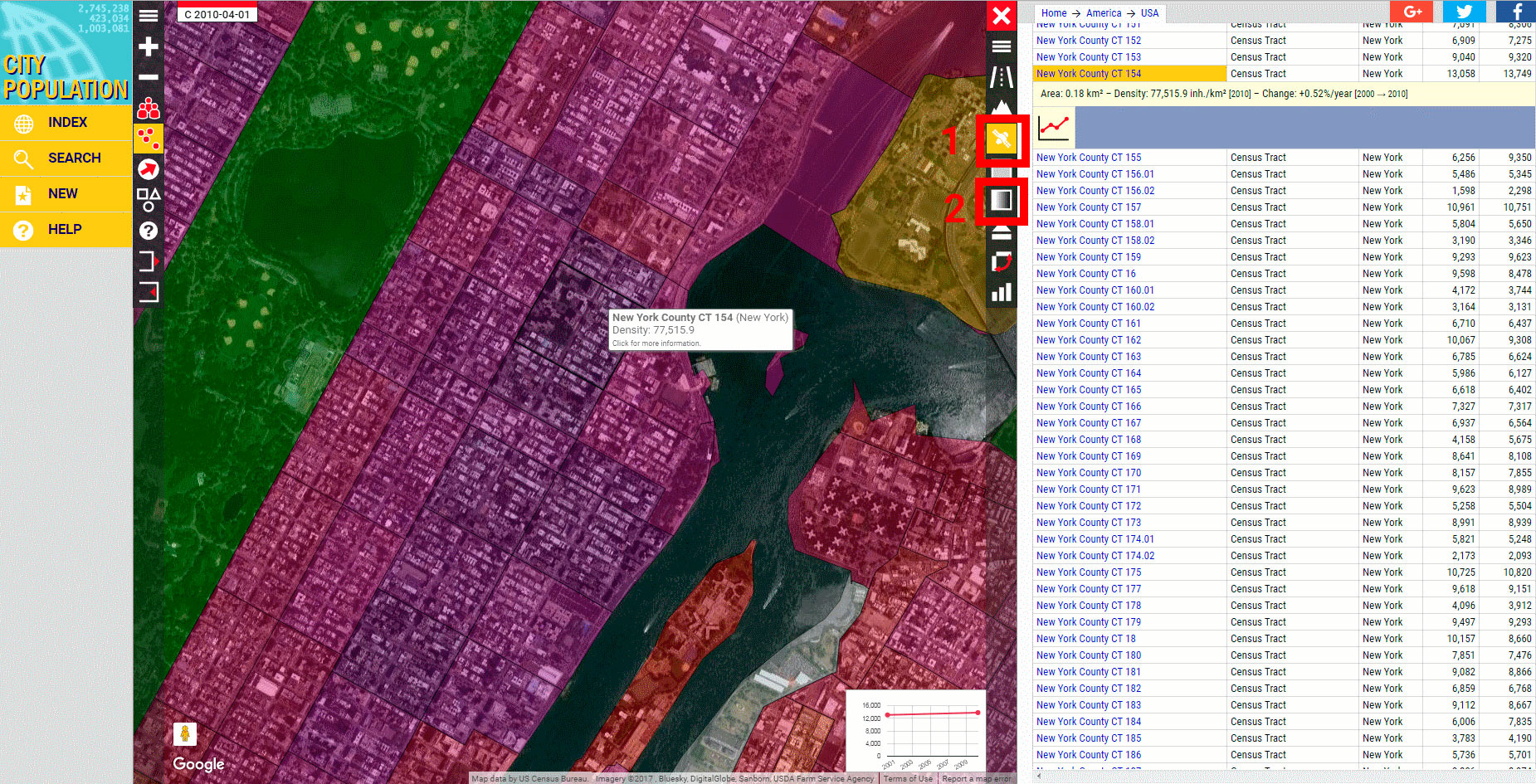Zoom in on the map

click(149, 46)
